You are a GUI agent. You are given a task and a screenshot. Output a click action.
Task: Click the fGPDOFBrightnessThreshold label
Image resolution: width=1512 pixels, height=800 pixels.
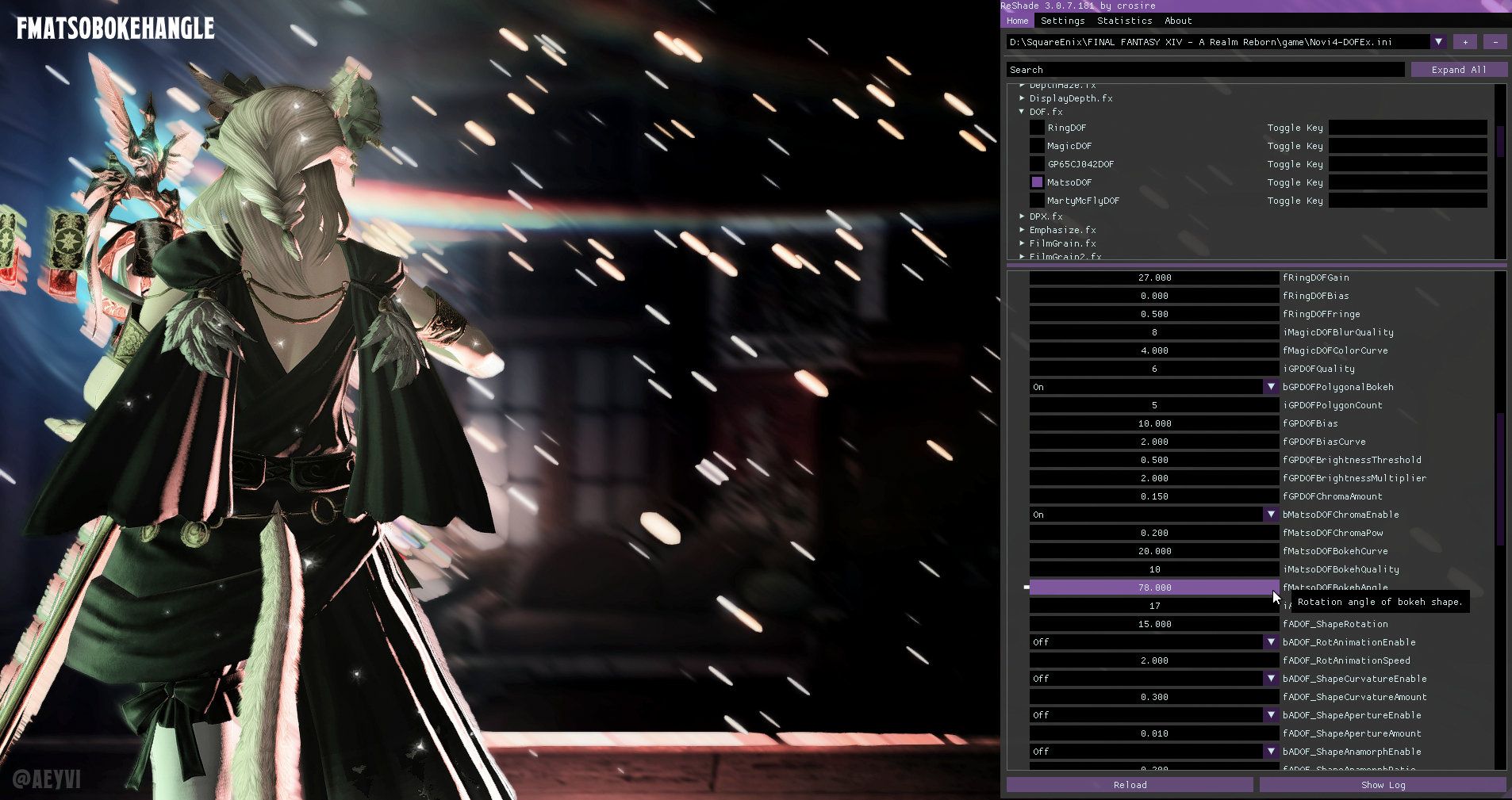click(1352, 460)
